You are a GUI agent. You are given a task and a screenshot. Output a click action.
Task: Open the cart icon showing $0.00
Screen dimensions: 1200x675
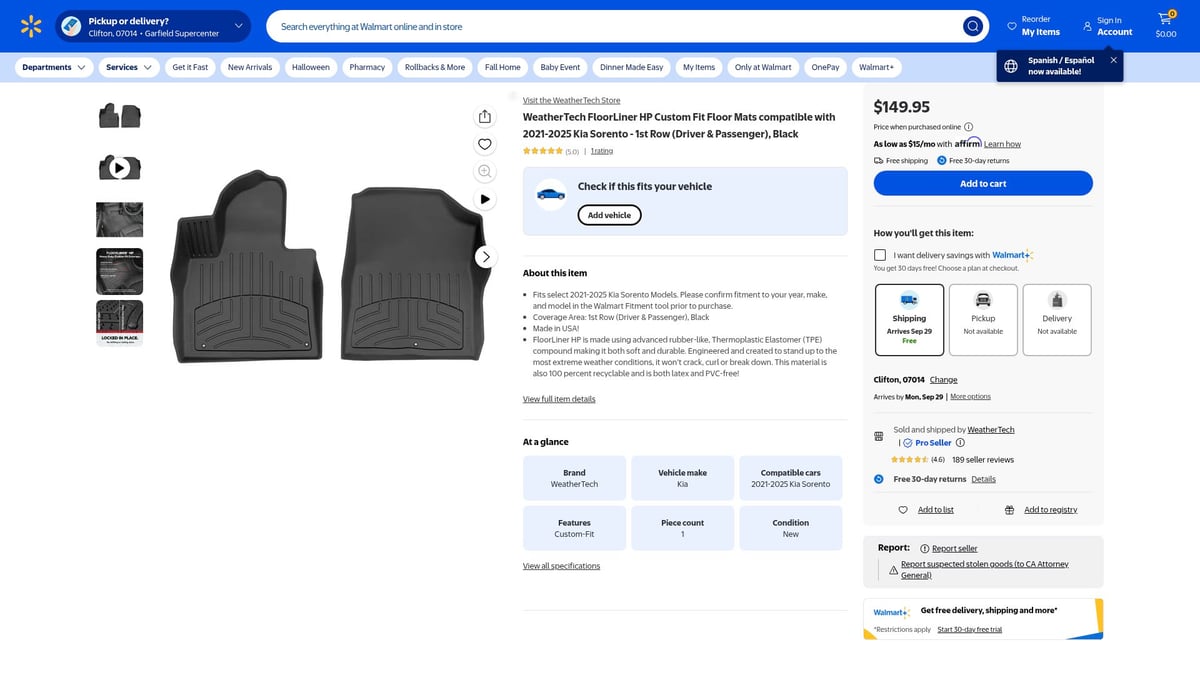click(1166, 25)
